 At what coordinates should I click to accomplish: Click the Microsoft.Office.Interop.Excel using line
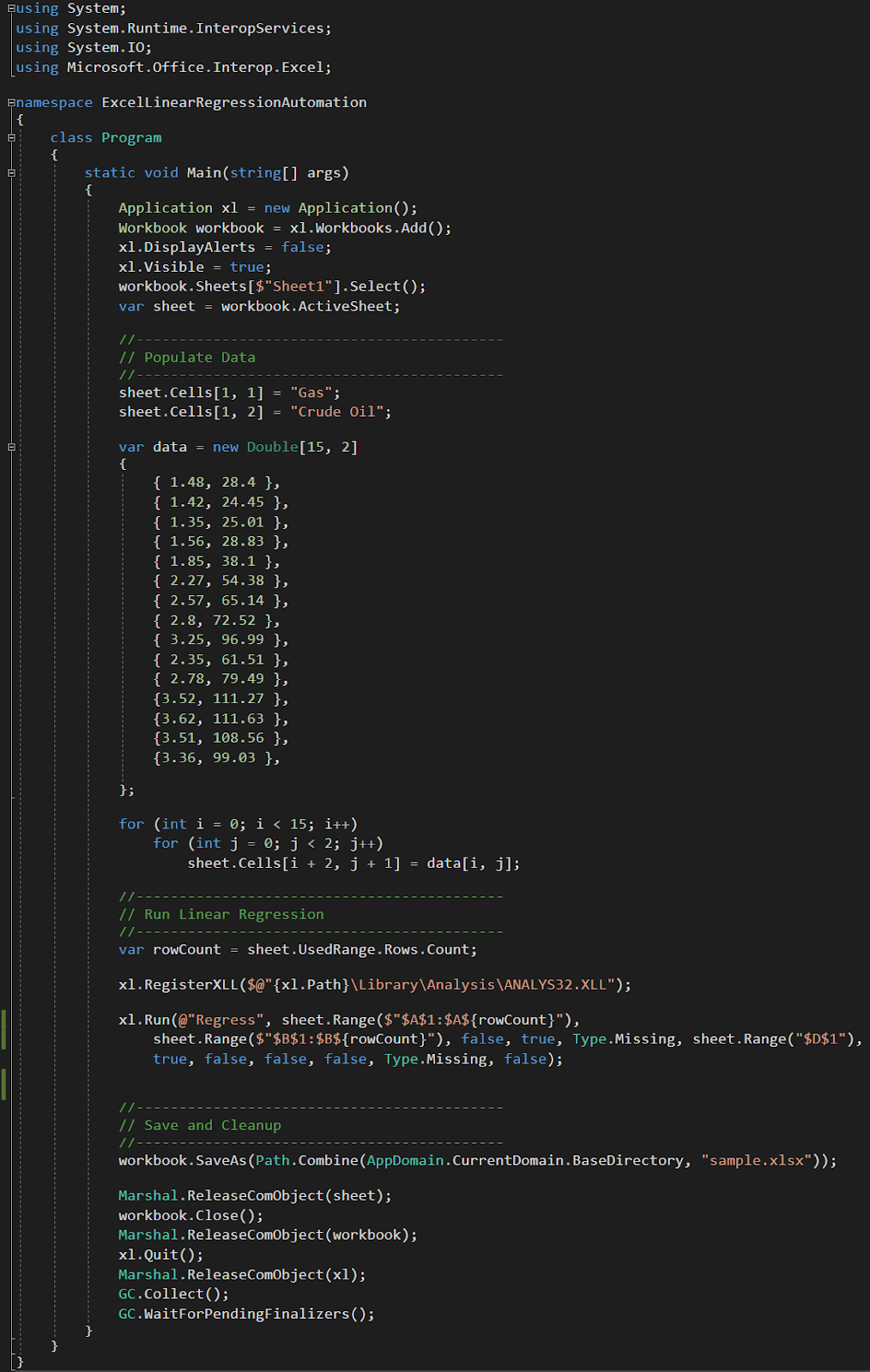tap(173, 67)
